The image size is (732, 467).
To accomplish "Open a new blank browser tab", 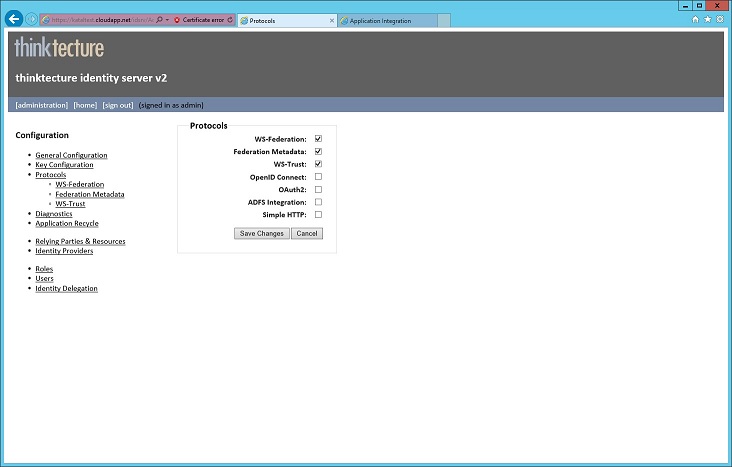I will pyautogui.click(x=444, y=21).
